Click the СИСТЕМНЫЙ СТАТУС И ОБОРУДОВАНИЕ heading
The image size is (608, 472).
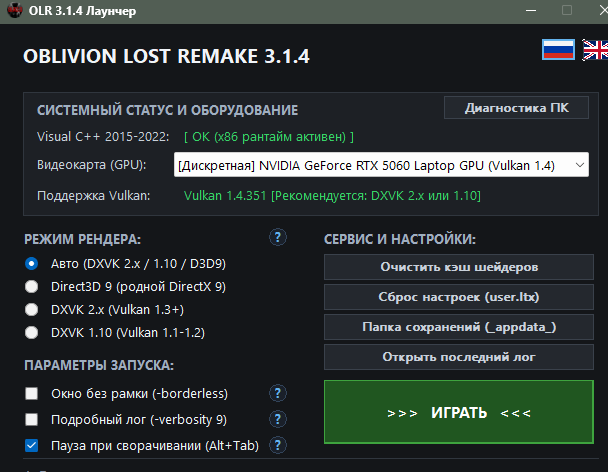(168, 110)
